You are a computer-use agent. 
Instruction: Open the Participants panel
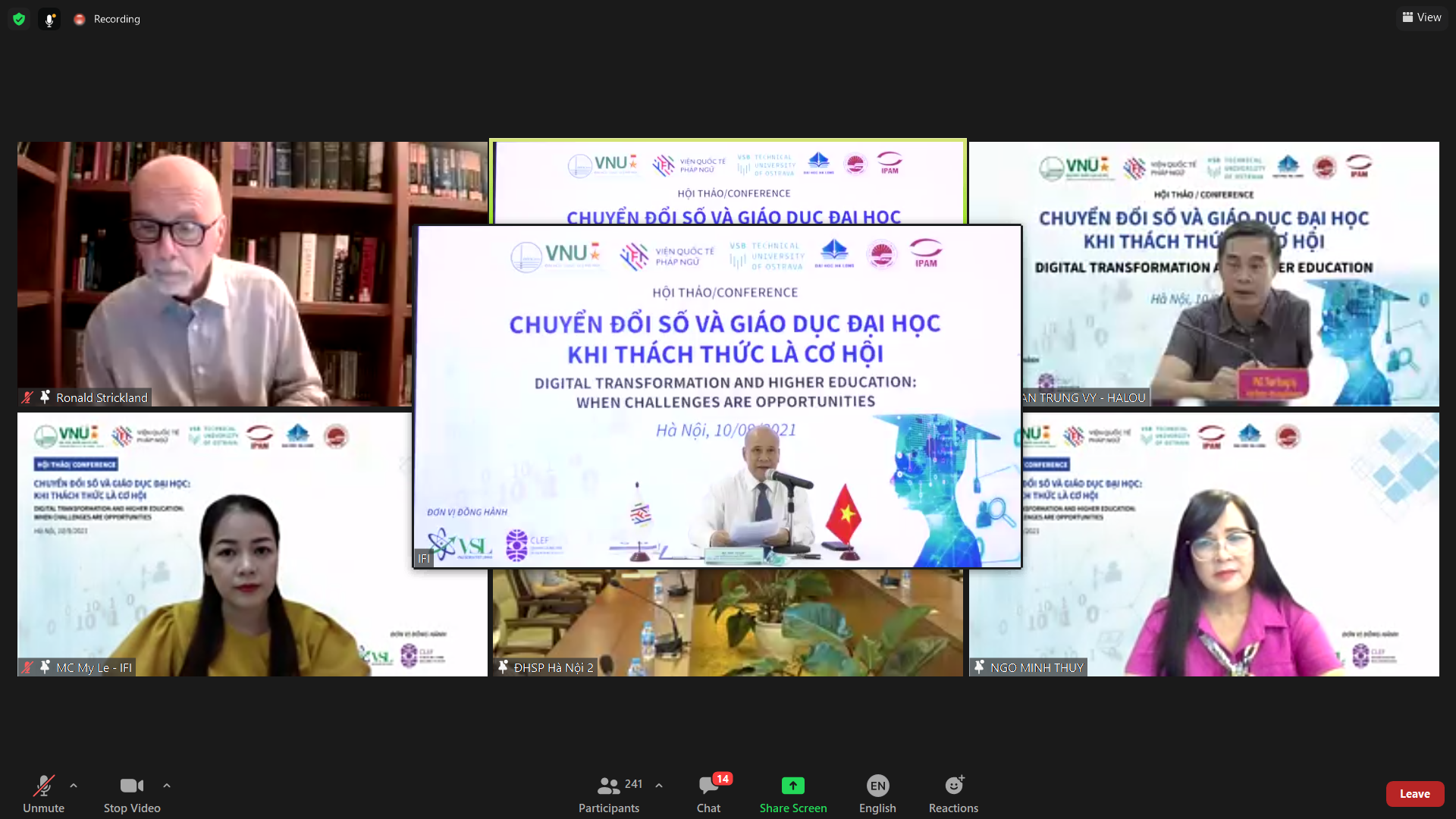[x=609, y=793]
